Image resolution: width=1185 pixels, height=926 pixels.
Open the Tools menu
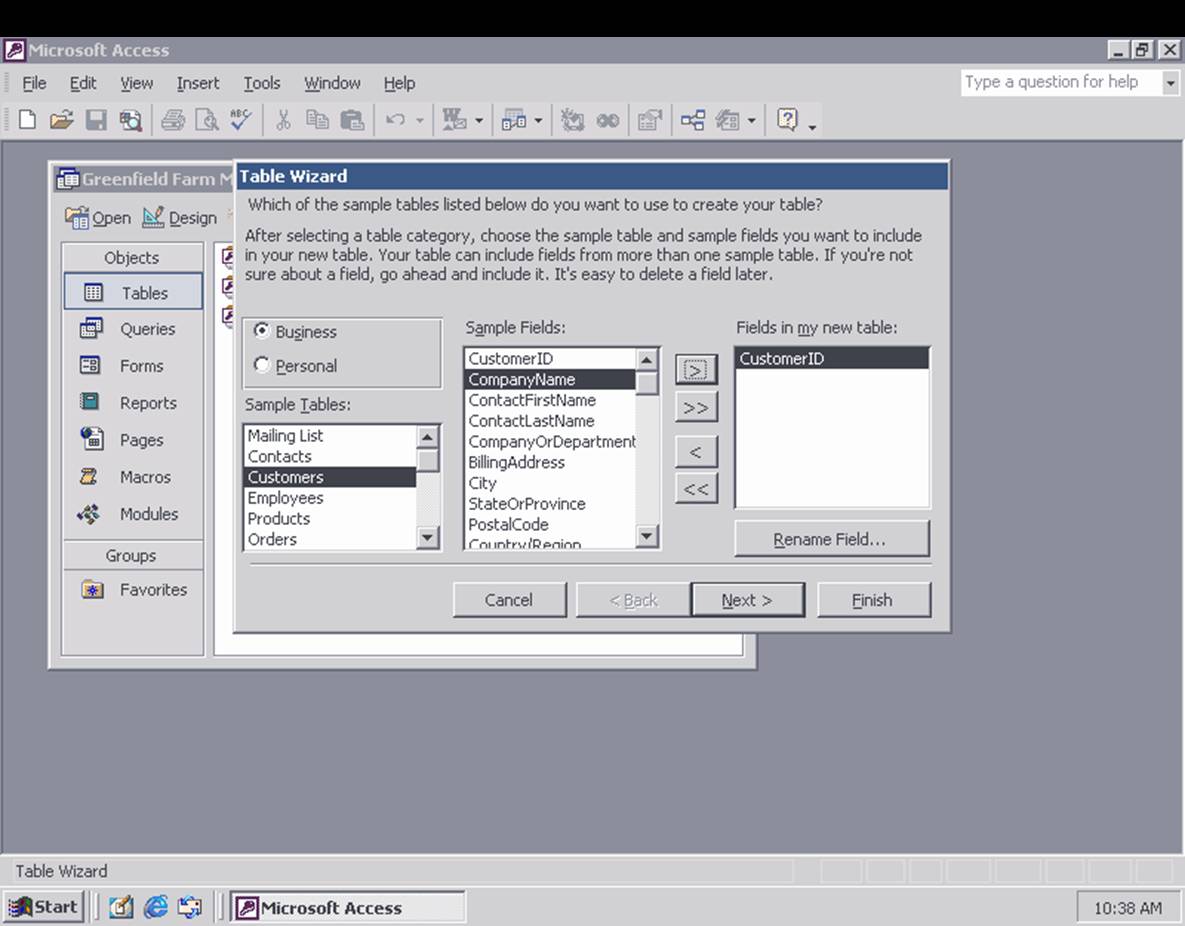(261, 83)
